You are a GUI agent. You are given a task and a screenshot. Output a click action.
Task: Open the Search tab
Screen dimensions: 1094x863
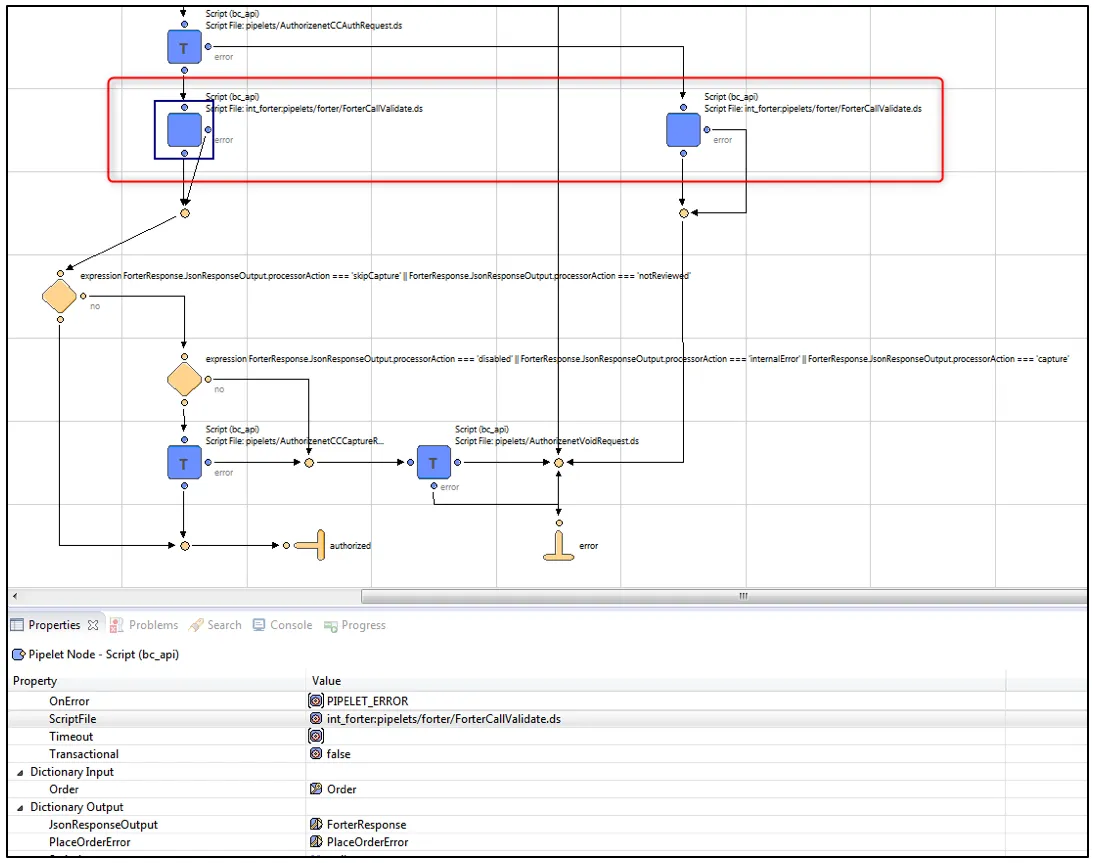[x=216, y=625]
